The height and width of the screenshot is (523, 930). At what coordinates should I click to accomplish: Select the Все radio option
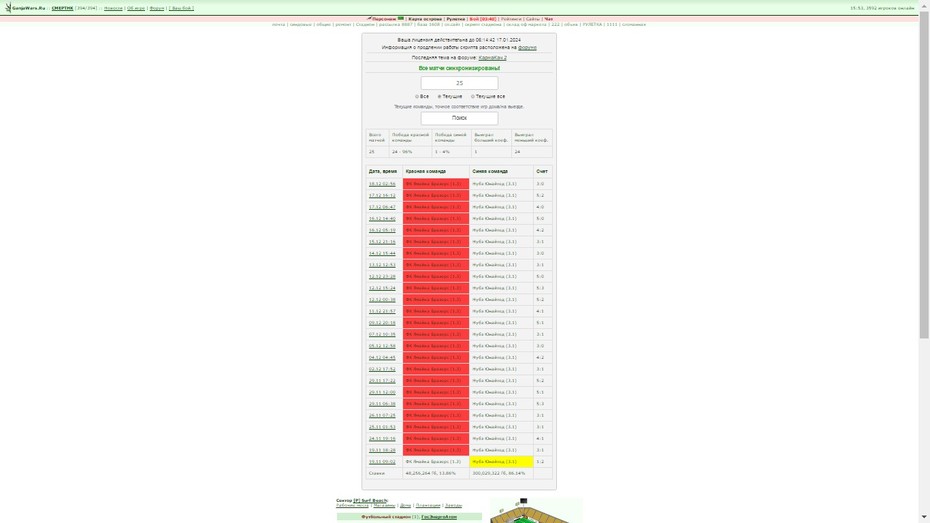(417, 96)
